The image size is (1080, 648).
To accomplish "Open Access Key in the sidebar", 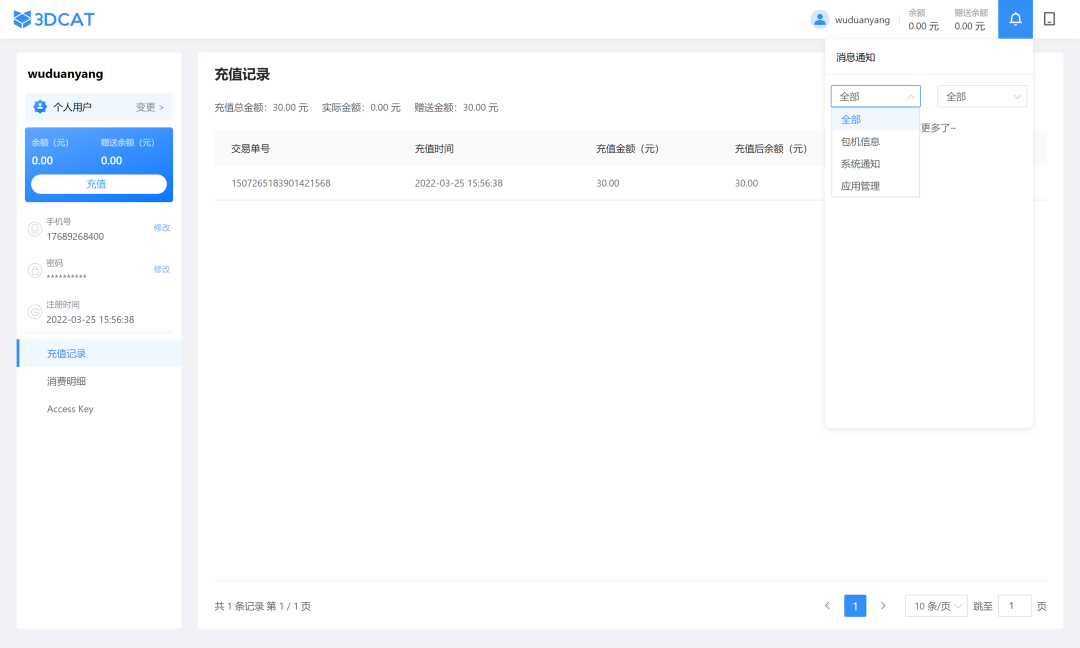I will [70, 409].
